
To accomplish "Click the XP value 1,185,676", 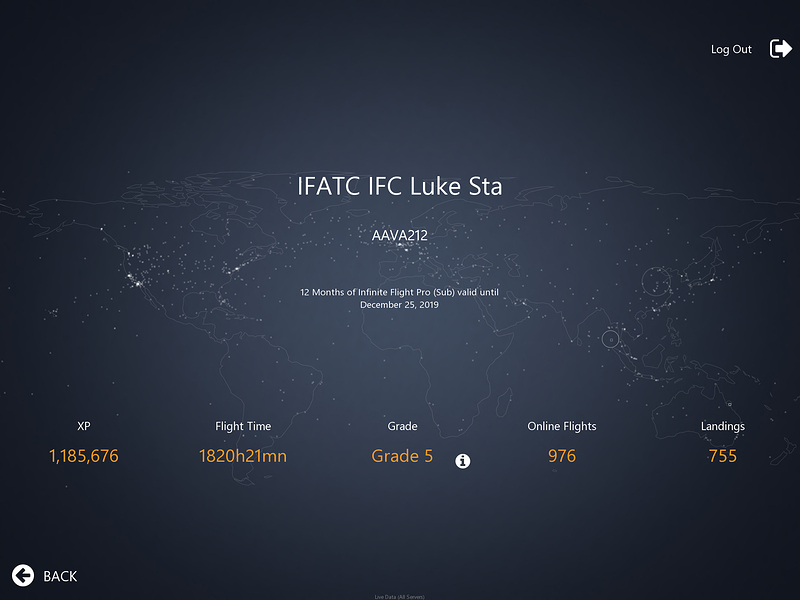I will pos(84,456).
